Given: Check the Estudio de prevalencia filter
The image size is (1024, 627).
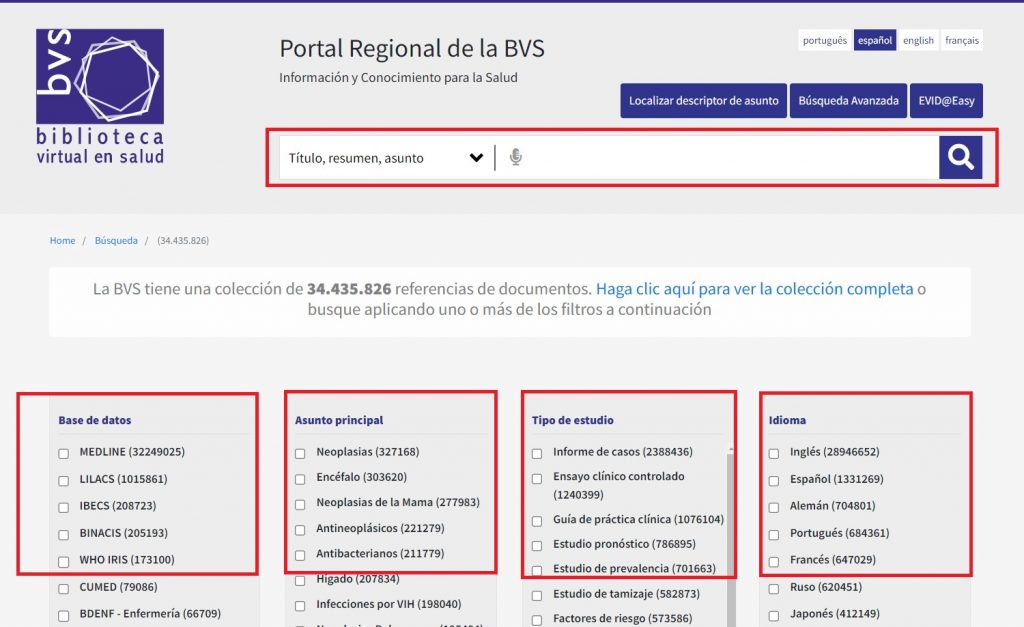Looking at the screenshot, I should [x=537, y=570].
